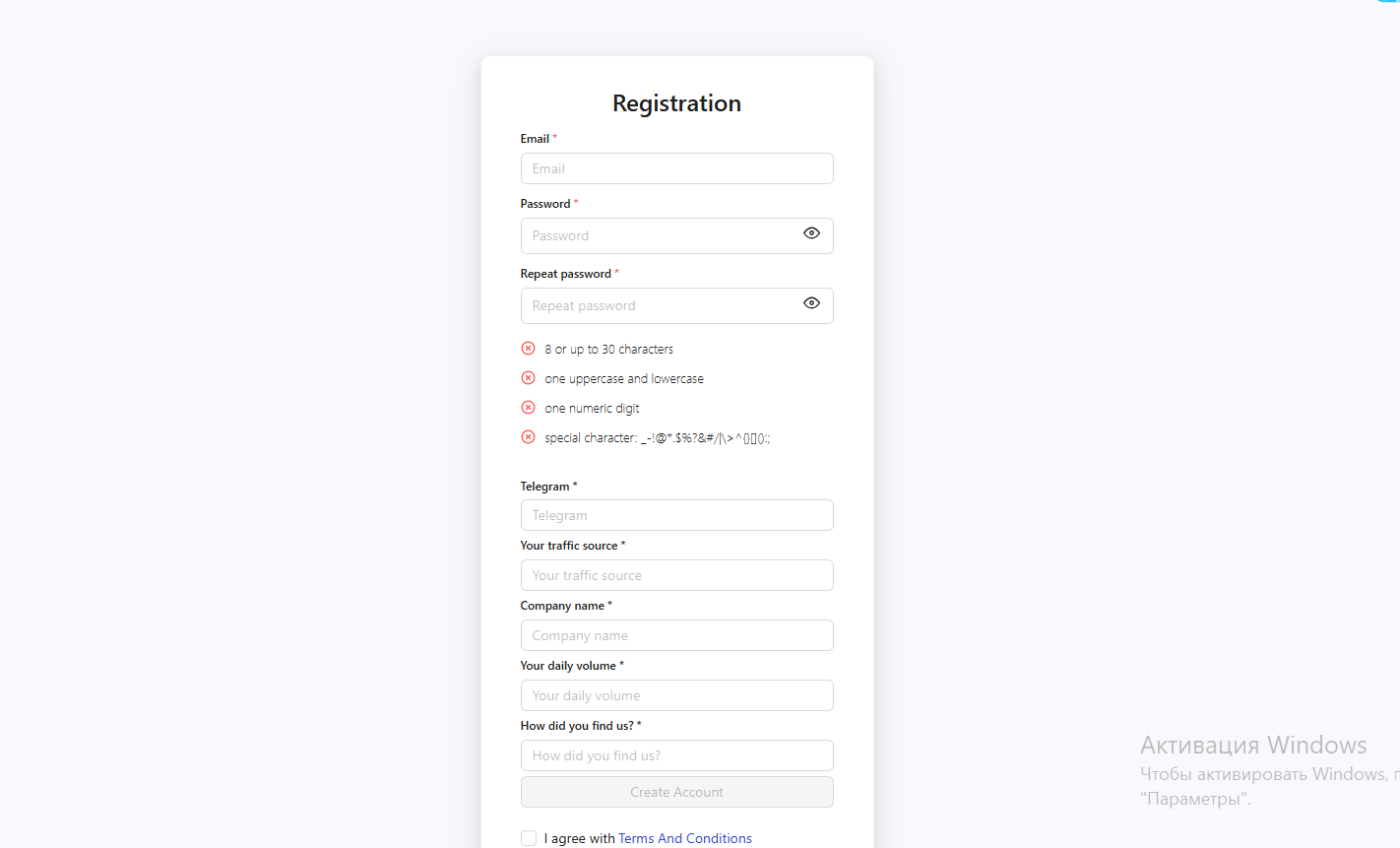Tick the 'I agree with' terms checkbox
This screenshot has width=1400, height=848.
coord(529,838)
